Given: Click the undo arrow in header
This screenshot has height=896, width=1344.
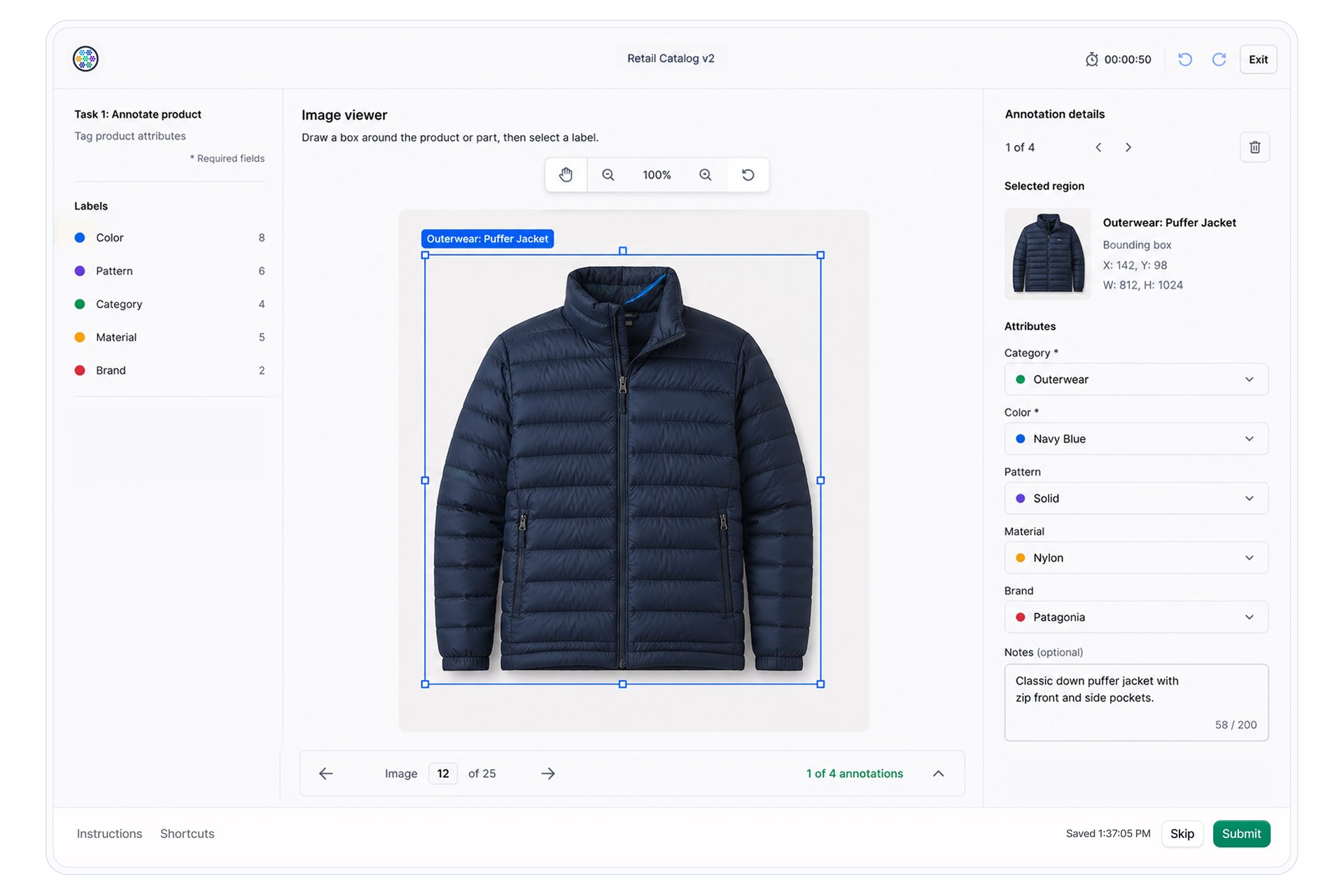Looking at the screenshot, I should click(x=1185, y=59).
